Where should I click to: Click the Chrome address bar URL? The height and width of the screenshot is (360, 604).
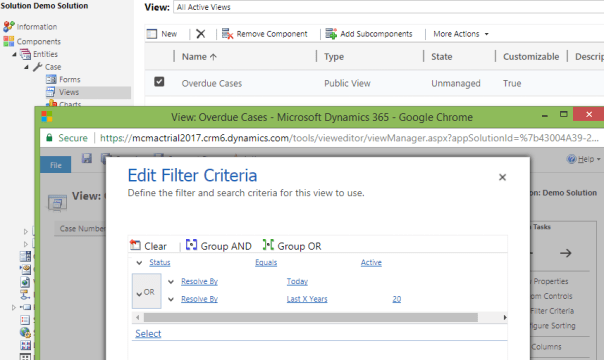349,138
